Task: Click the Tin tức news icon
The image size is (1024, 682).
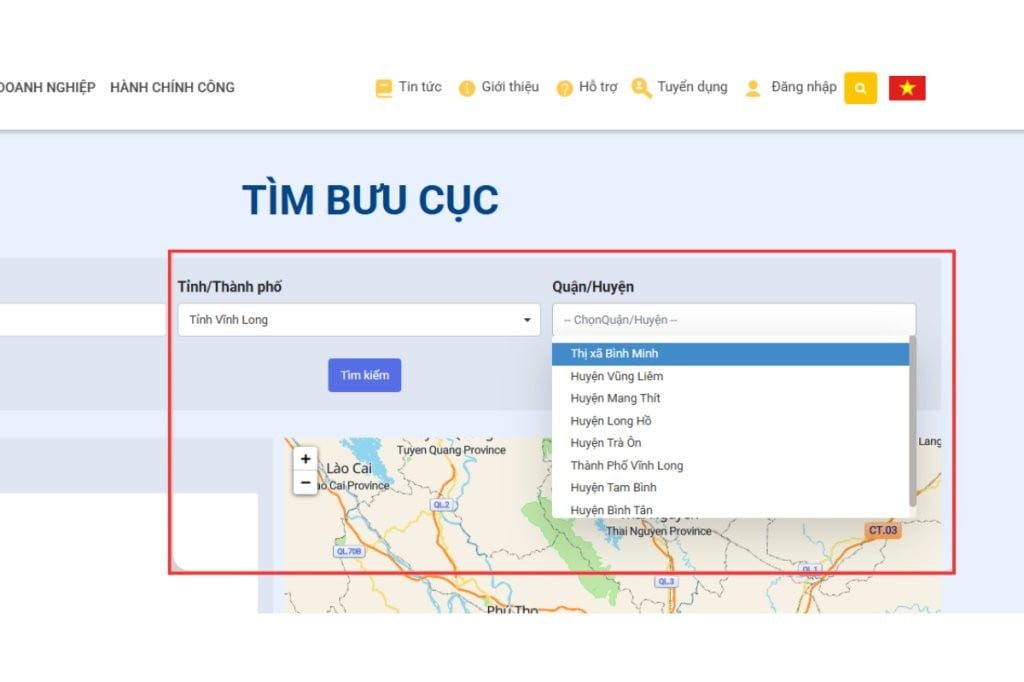Action: coord(384,88)
